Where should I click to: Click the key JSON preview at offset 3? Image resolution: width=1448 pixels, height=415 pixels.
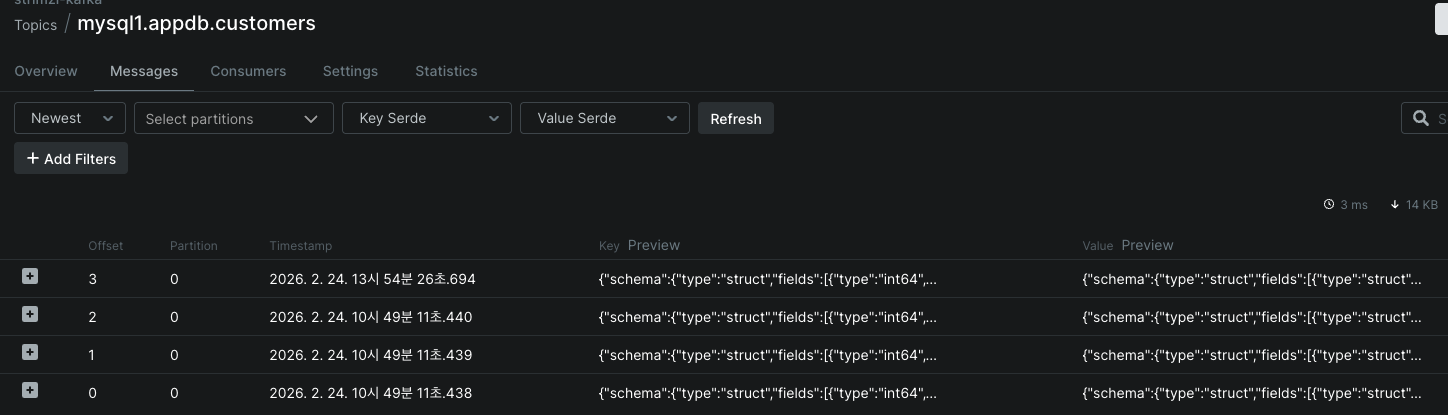(x=767, y=279)
